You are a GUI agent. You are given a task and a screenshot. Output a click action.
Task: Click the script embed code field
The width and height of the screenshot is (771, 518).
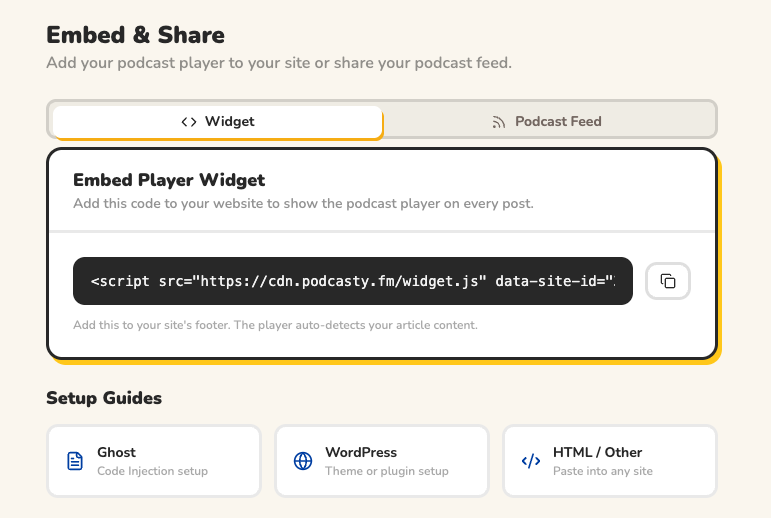(x=353, y=281)
